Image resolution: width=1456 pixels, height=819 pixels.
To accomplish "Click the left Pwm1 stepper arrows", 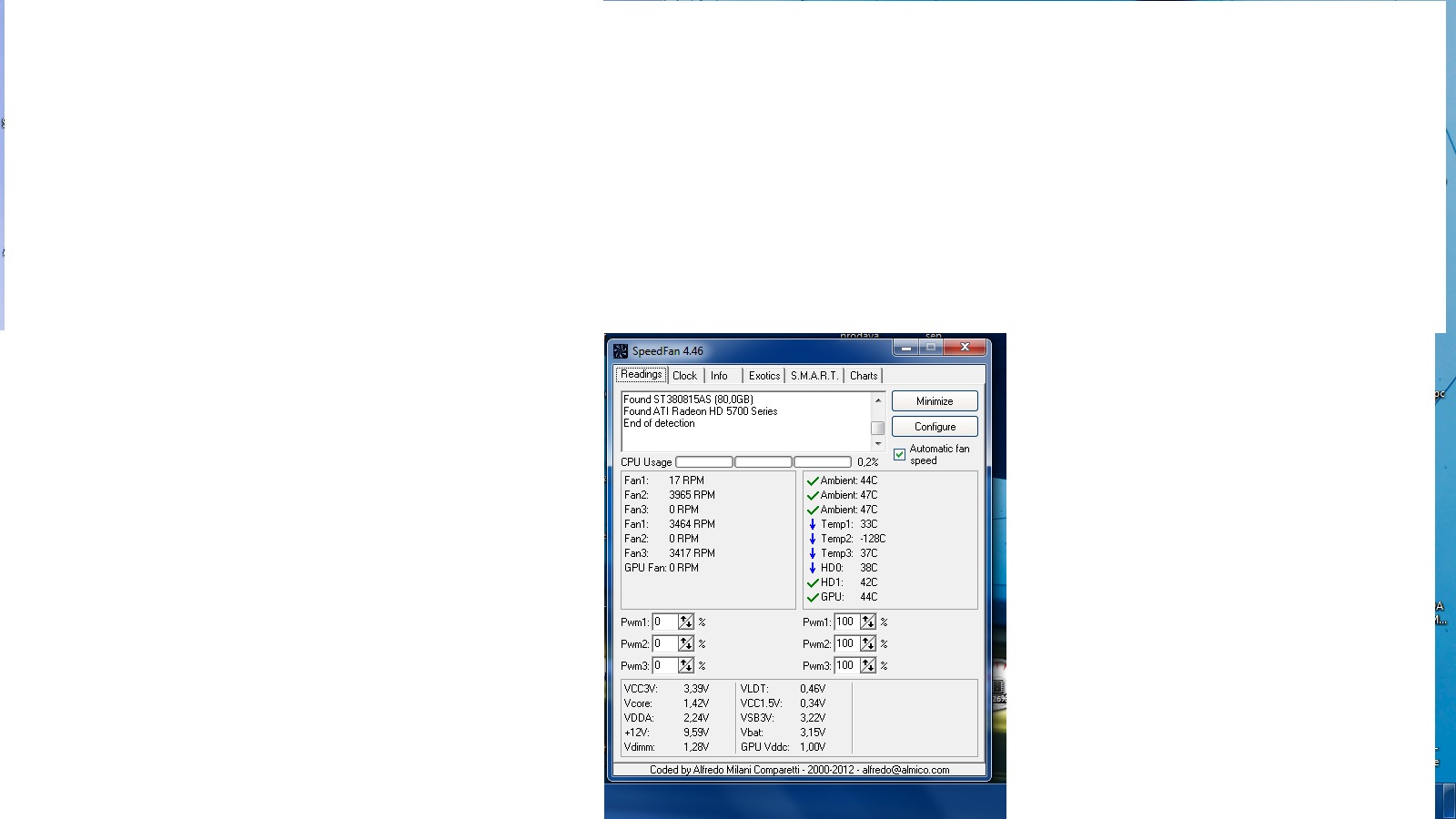I will point(685,622).
